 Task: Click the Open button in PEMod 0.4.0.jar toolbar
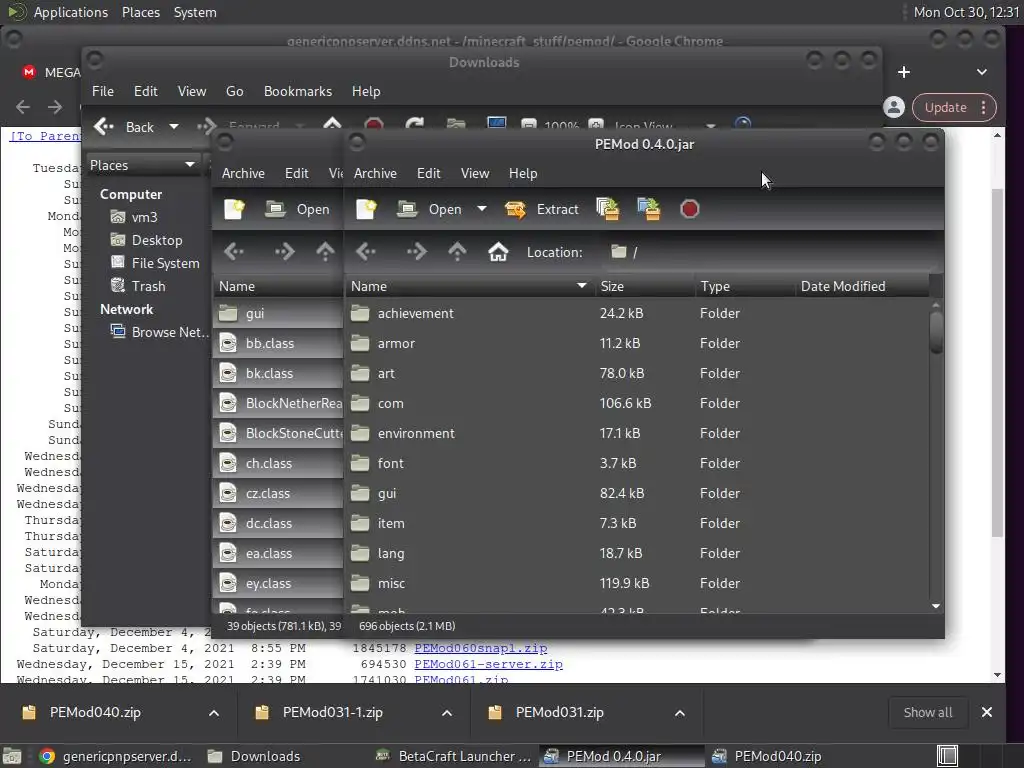tap(429, 209)
